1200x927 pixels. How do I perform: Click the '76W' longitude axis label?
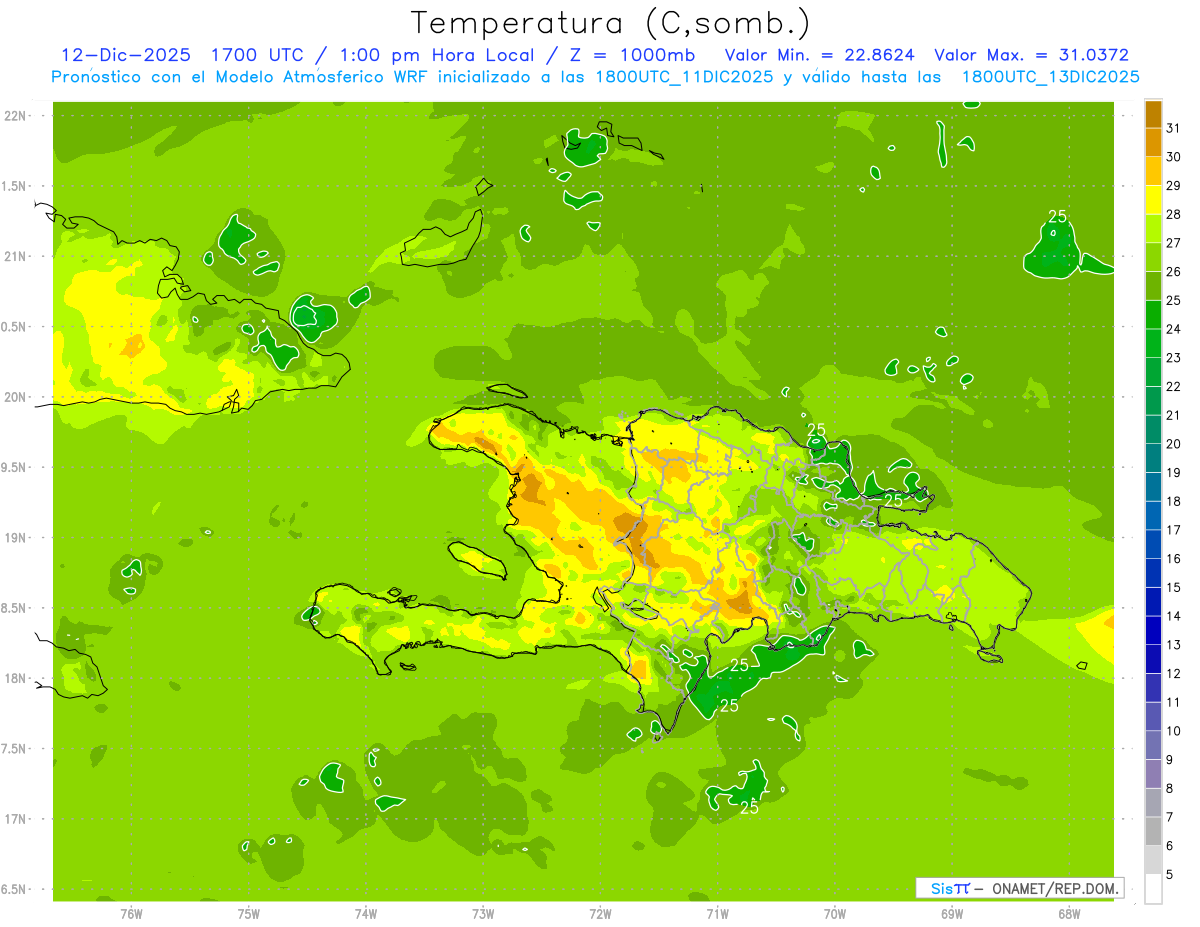coord(131,914)
